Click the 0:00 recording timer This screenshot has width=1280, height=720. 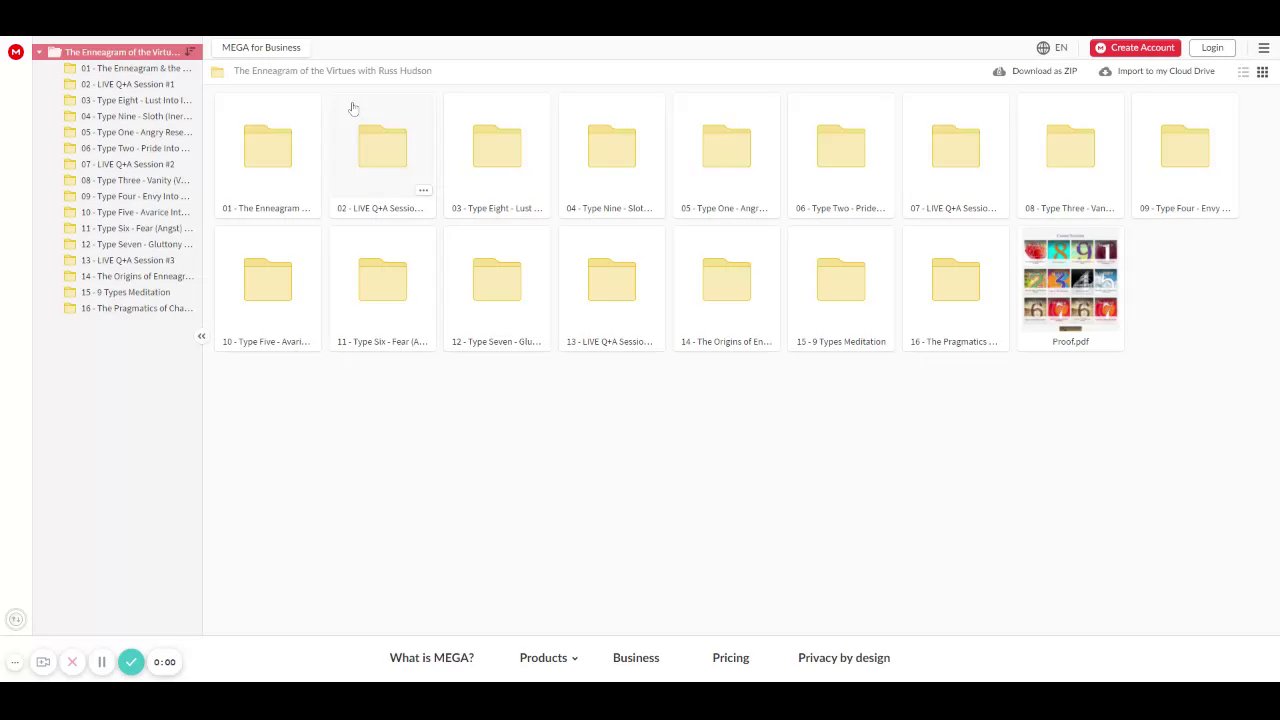[164, 662]
